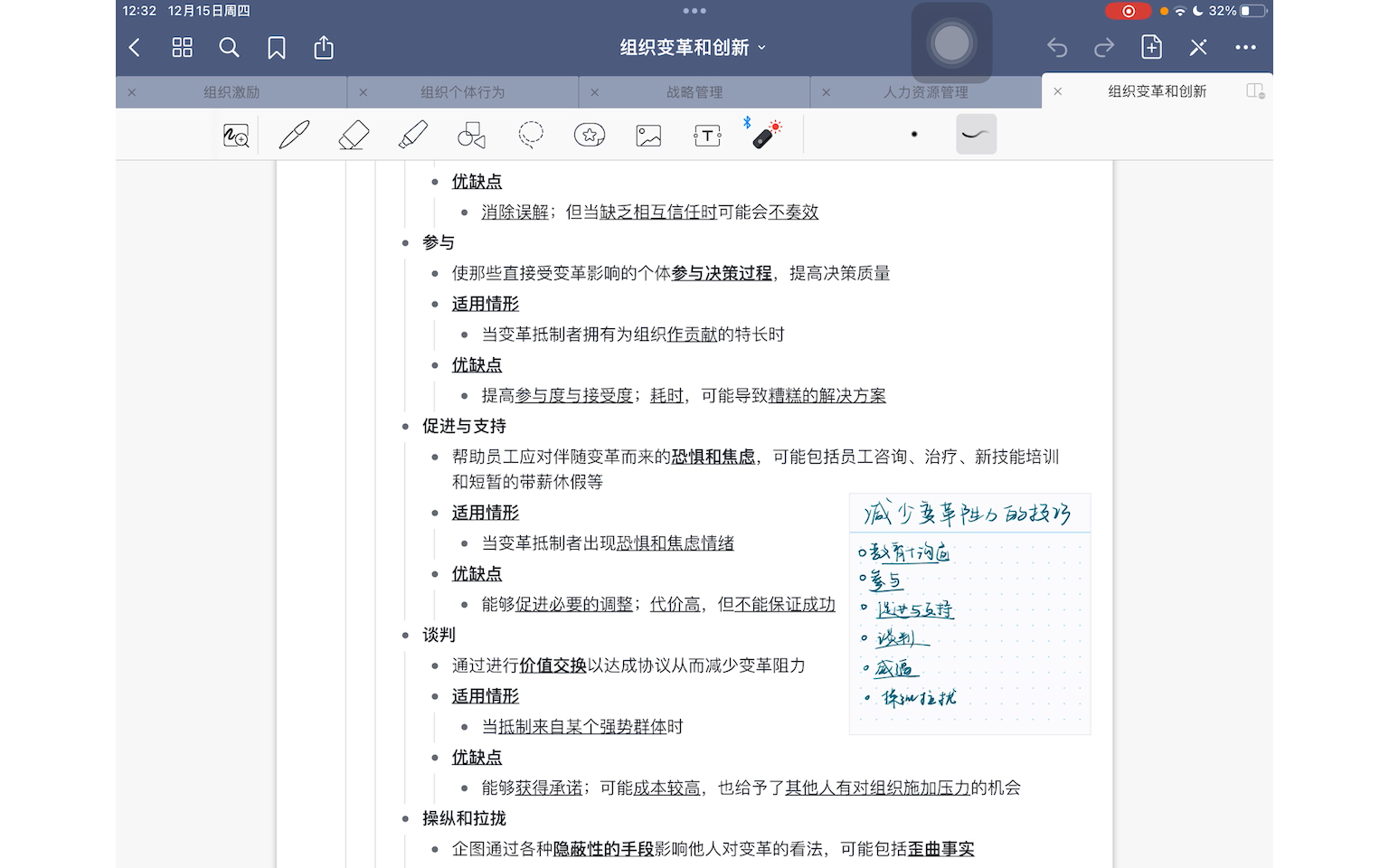Select the active 组织变革和创新 tab

coord(1157,91)
